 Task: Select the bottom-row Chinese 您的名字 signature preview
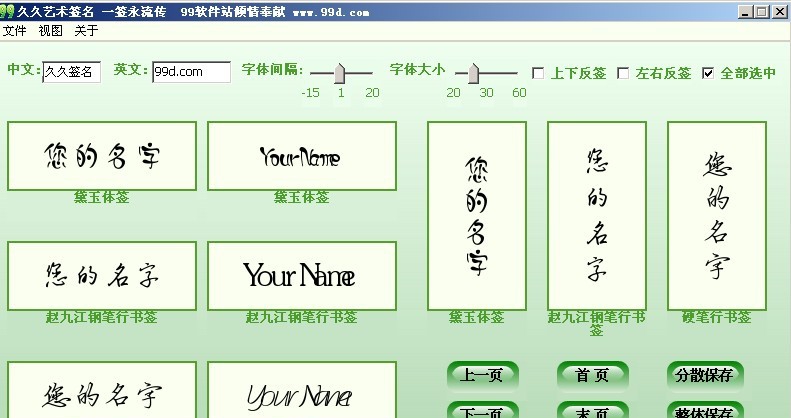102,390
